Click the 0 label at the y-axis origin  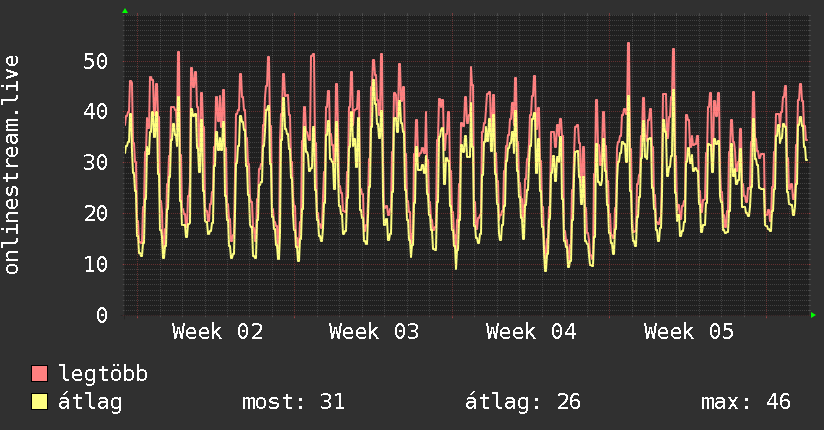(x=102, y=315)
